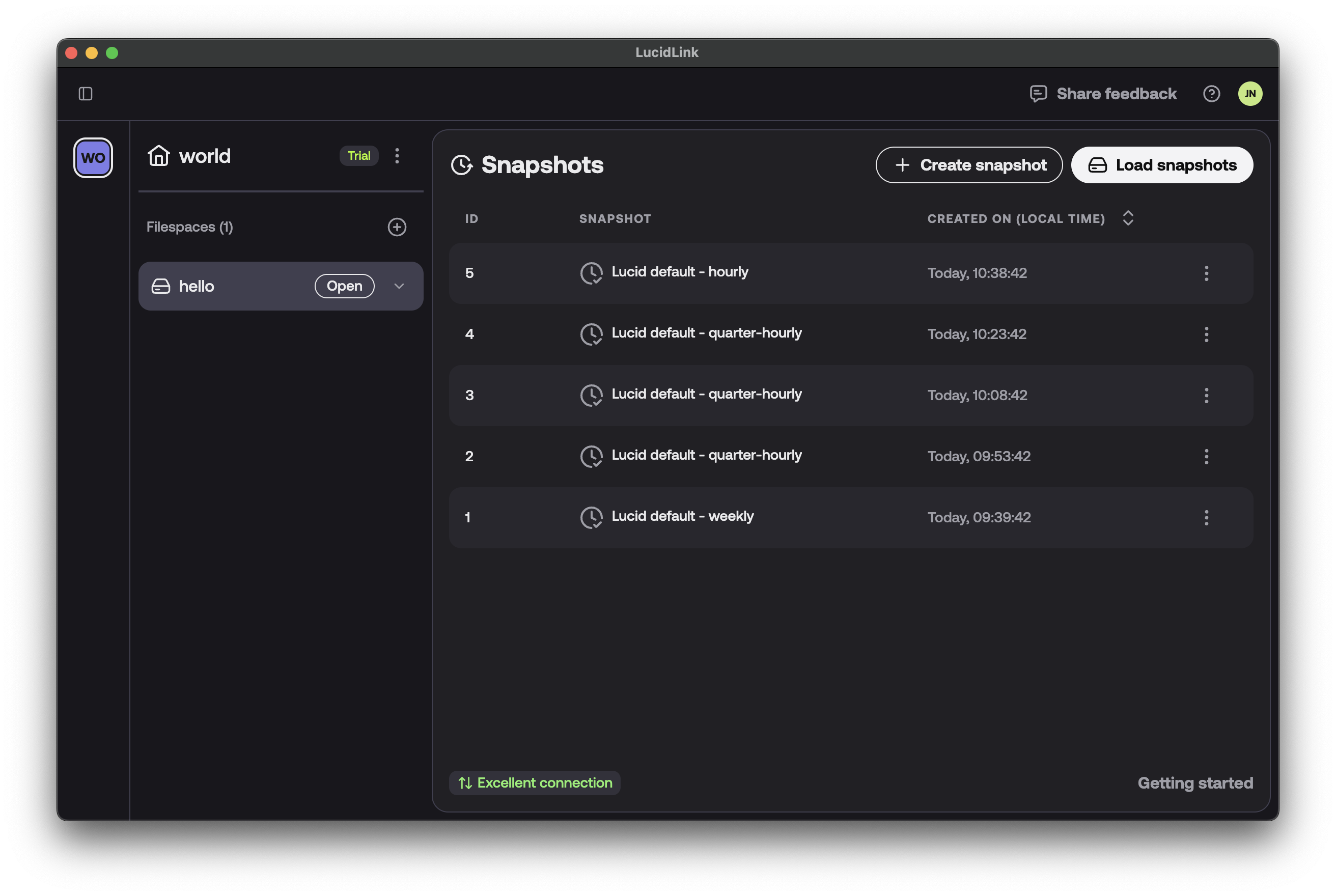Screen dimensions: 1336x896
Task: Click the clock icon in snapshot row 4
Action: 592,334
